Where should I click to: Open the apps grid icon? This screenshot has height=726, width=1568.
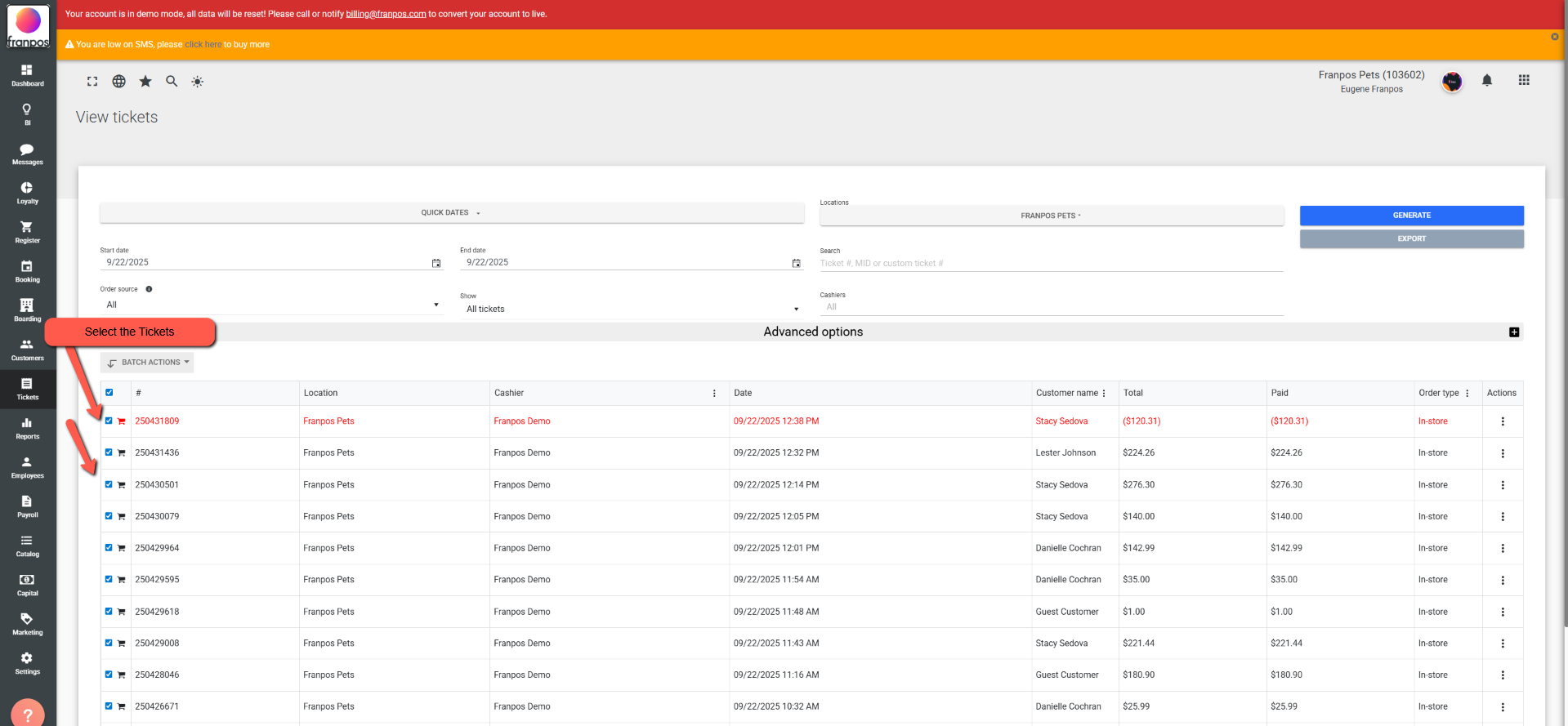click(x=1523, y=80)
